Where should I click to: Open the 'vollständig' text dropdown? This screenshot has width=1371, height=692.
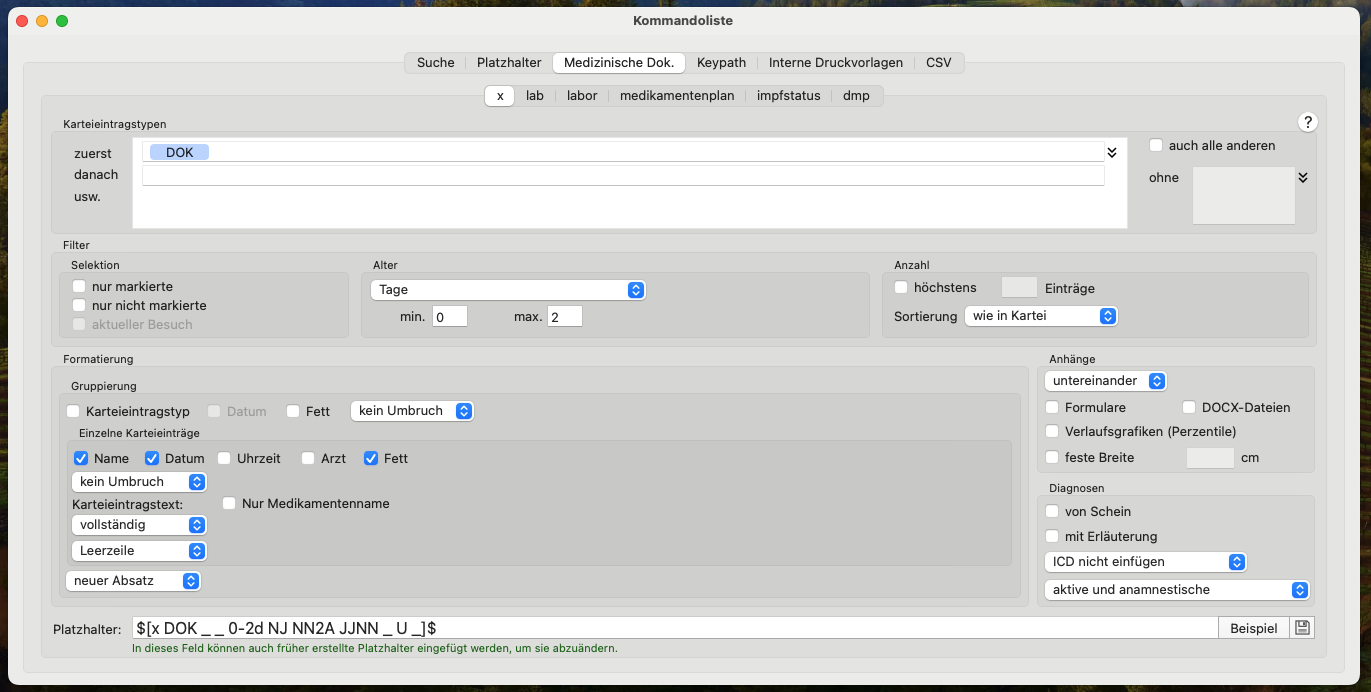pos(139,524)
